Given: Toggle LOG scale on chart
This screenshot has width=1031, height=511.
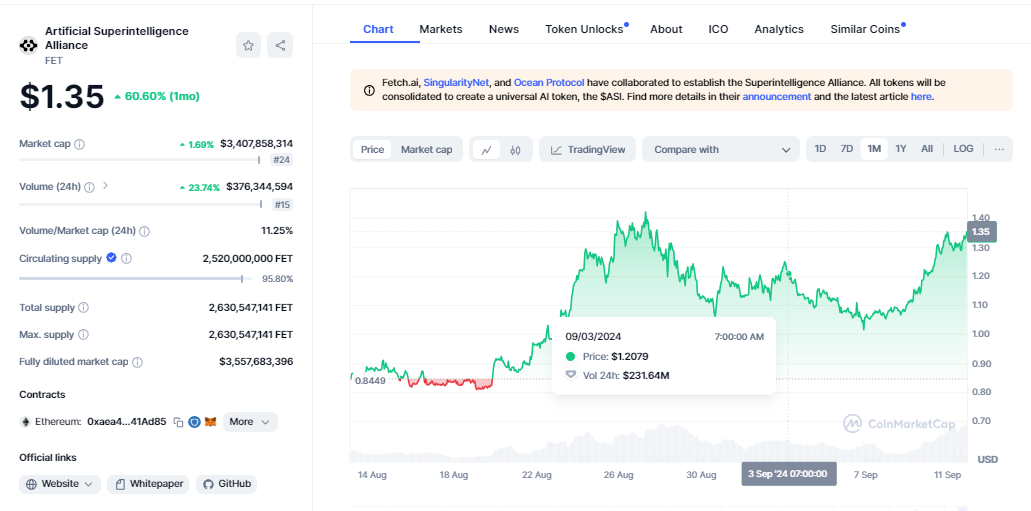Looking at the screenshot, I should tap(963, 149).
